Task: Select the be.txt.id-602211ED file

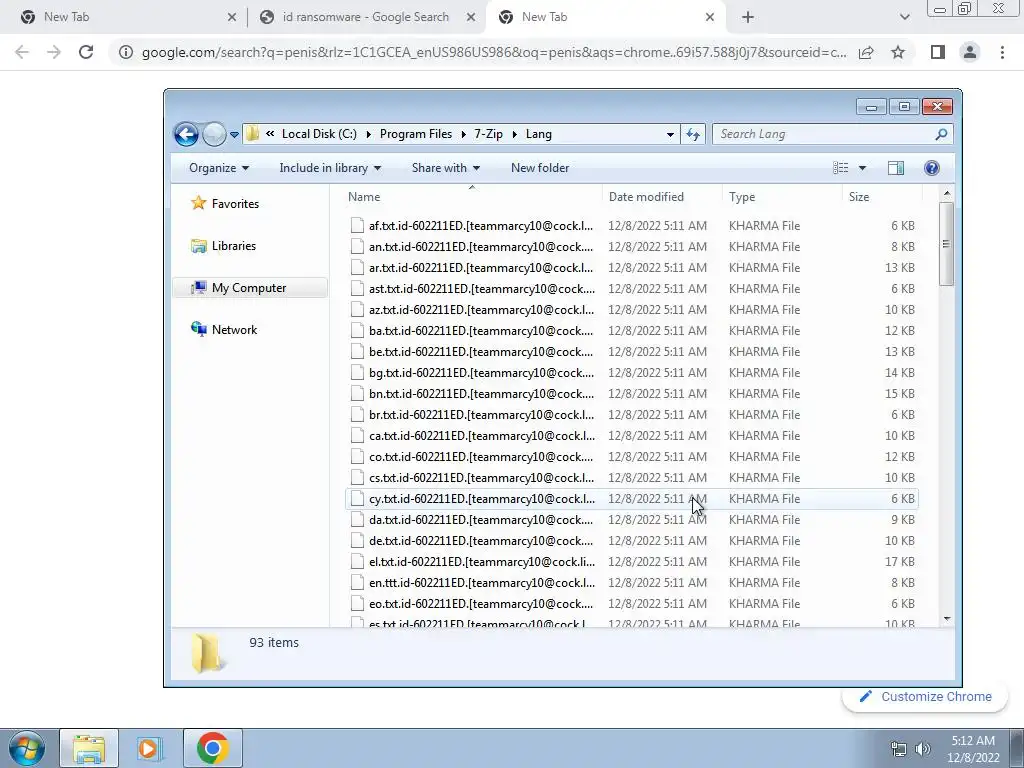Action: pos(632,351)
